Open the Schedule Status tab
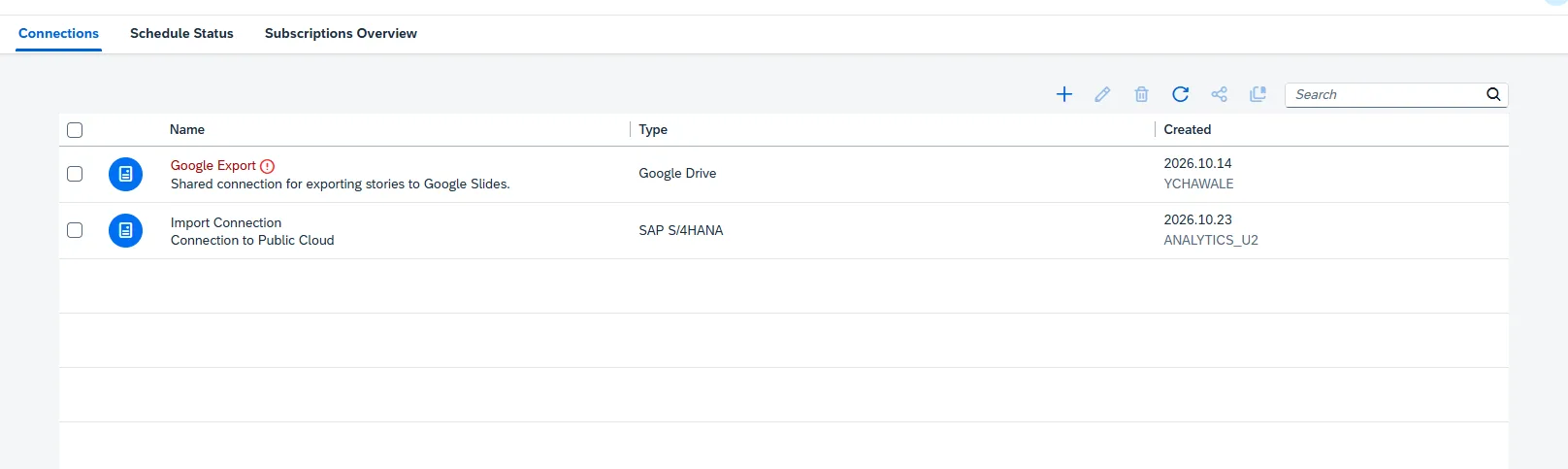The height and width of the screenshot is (469, 1568). pos(181,33)
